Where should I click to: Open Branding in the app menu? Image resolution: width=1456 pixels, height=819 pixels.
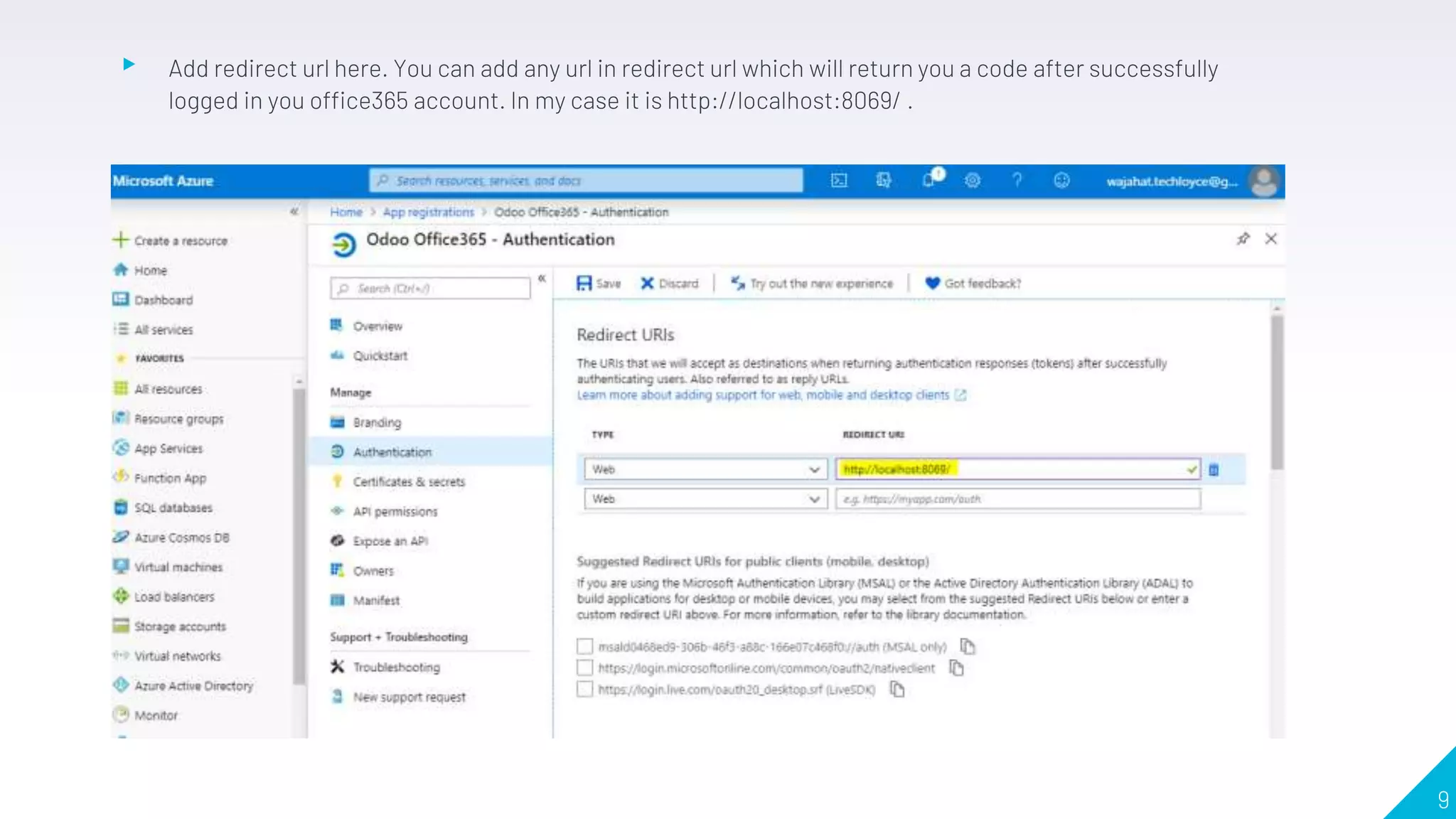tap(376, 422)
